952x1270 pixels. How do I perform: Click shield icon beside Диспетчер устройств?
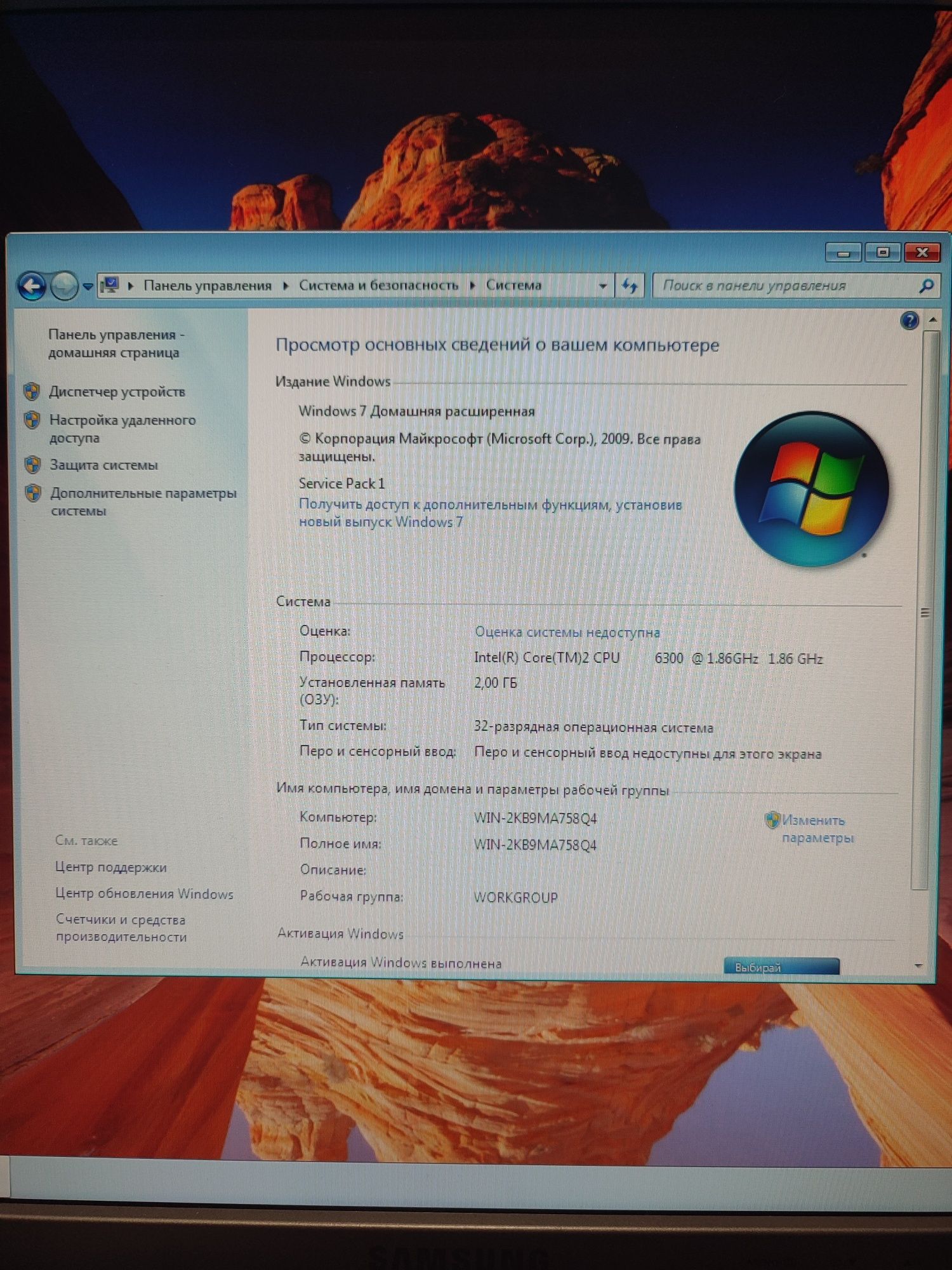click(x=32, y=392)
